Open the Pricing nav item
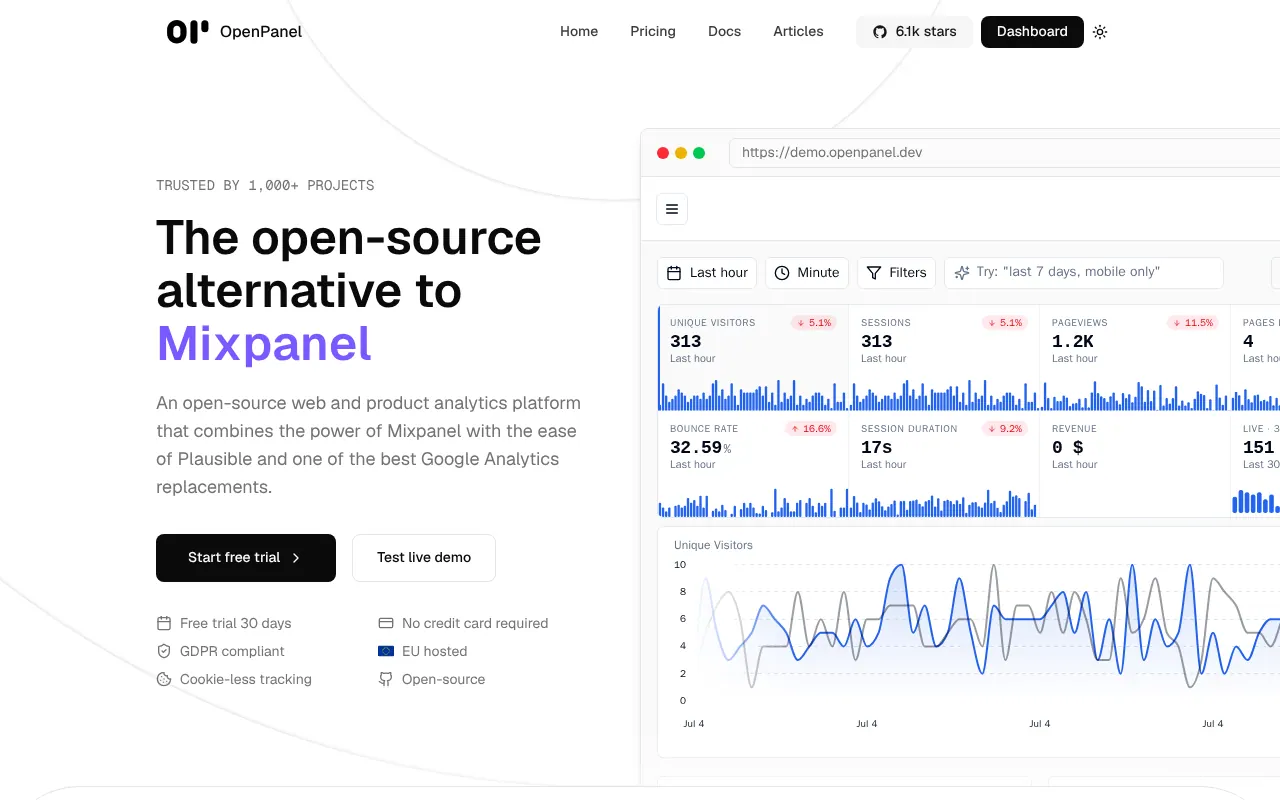 tap(653, 32)
